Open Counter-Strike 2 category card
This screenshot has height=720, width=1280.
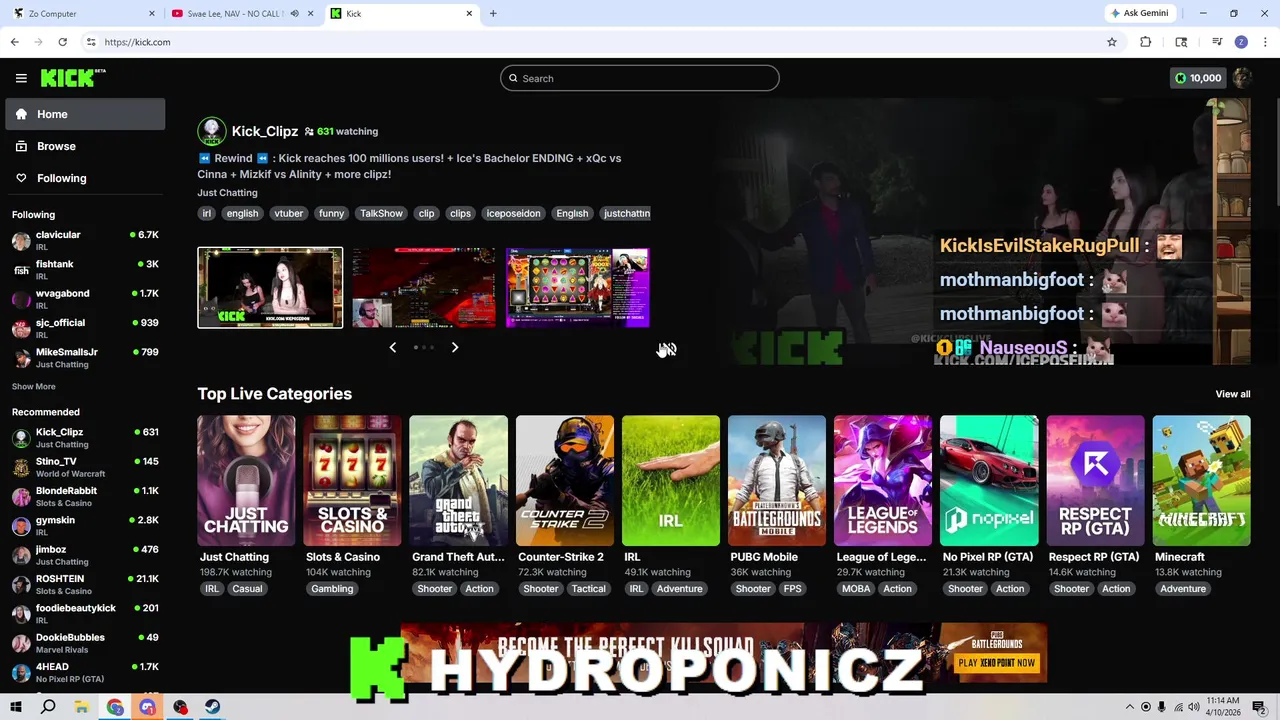pos(565,481)
